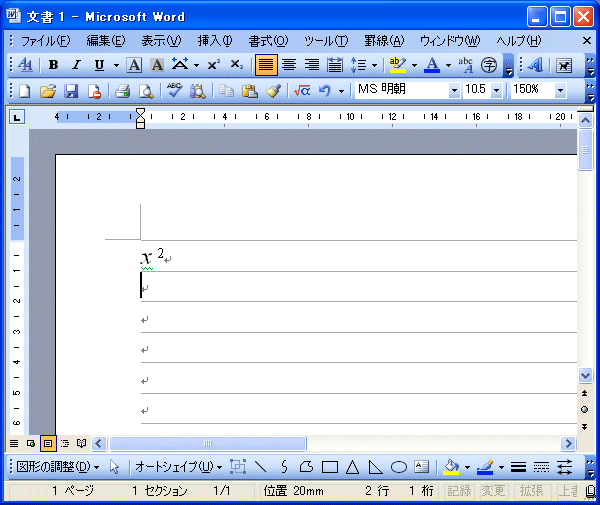The image size is (600, 505).
Task: Insert equation with the square root icon
Action: tap(303, 91)
